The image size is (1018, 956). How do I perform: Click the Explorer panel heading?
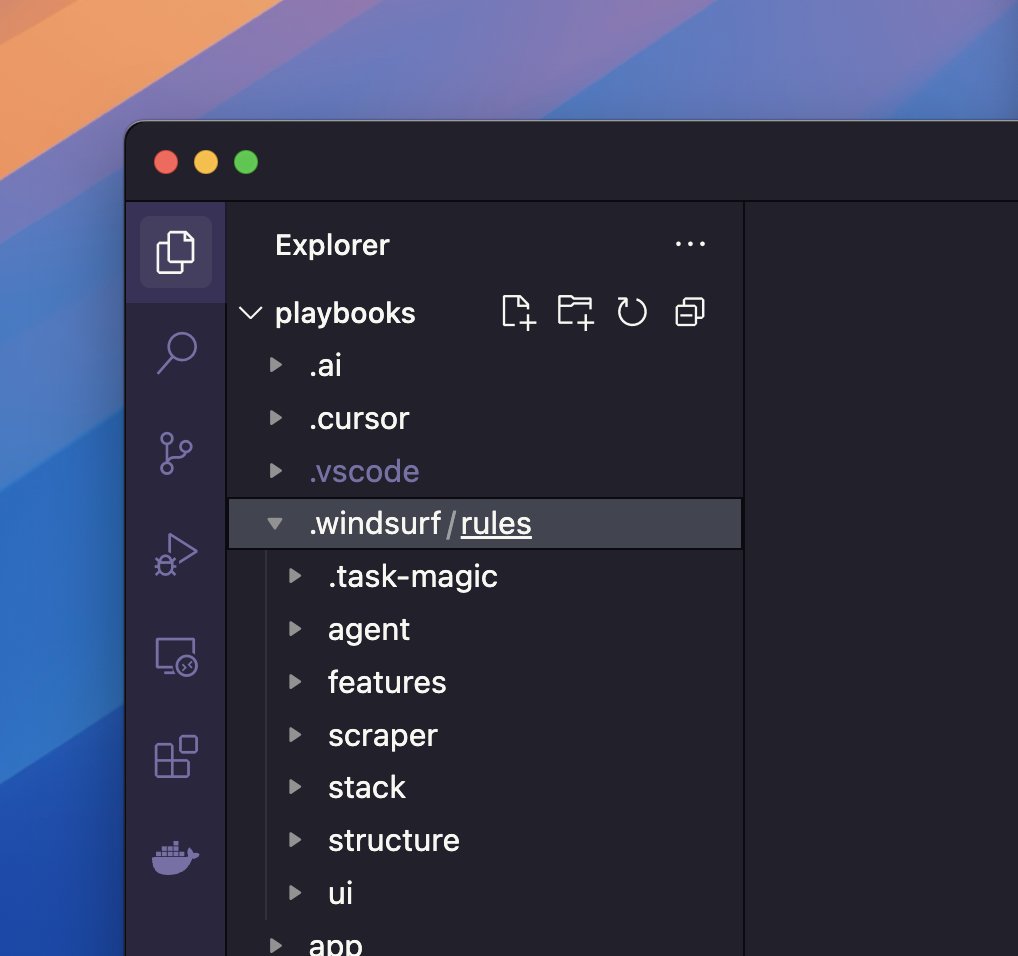pos(332,245)
